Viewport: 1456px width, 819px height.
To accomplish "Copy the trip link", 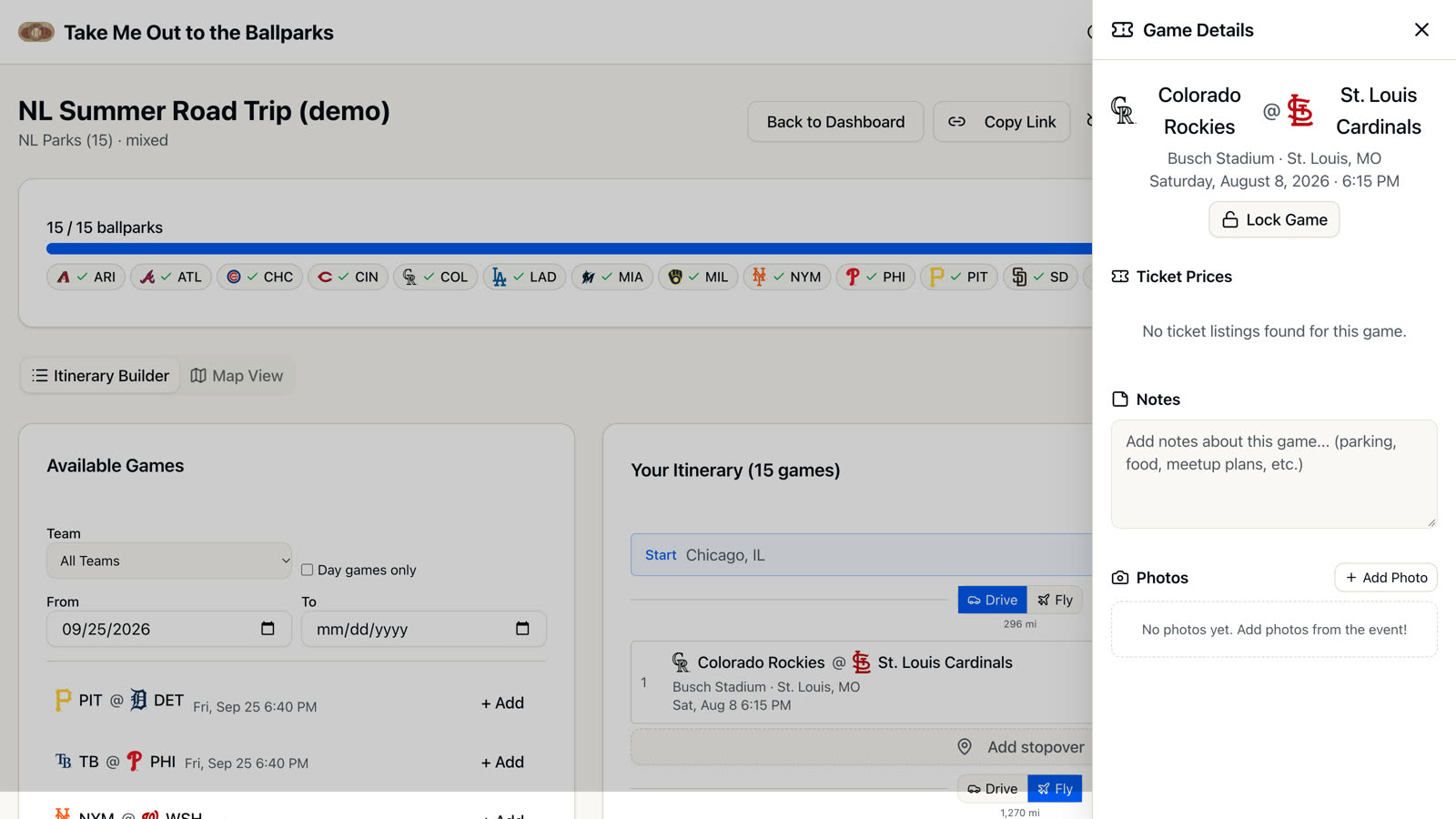I will [x=1002, y=122].
